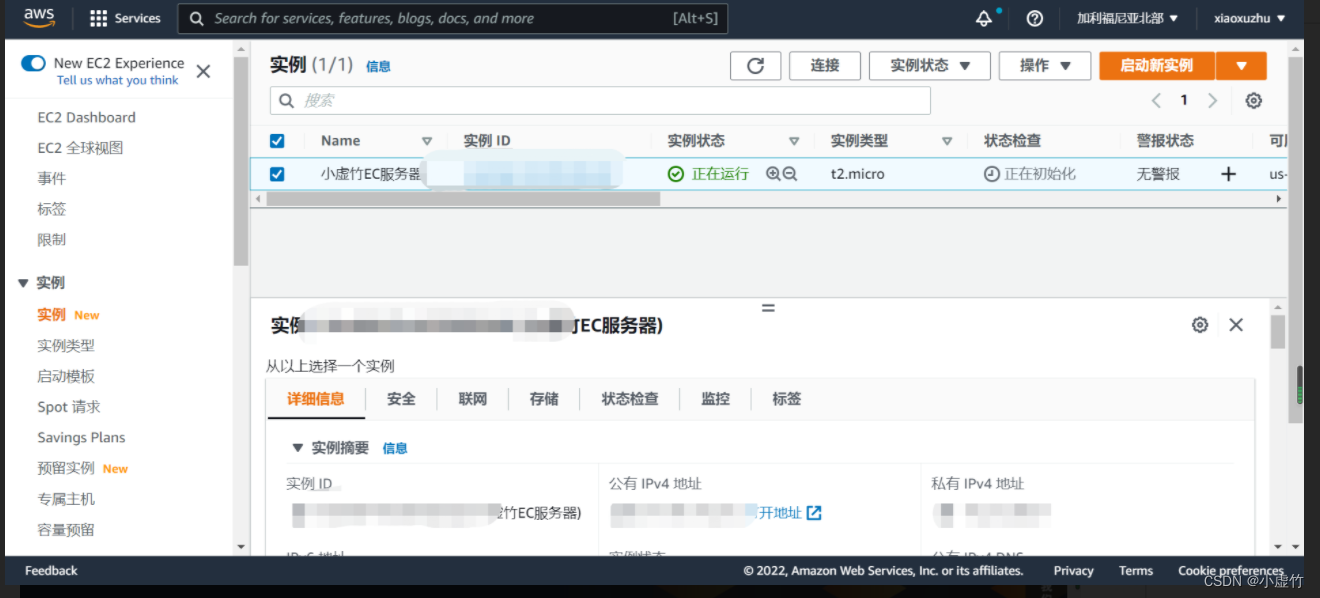Click the external link icon after 开地址

point(814,513)
